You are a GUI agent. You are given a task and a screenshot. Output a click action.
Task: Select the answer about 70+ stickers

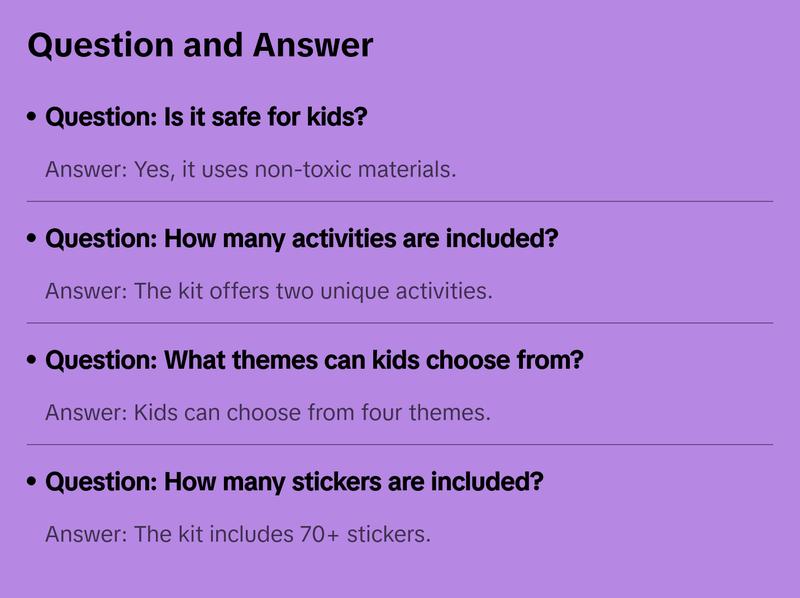(238, 534)
